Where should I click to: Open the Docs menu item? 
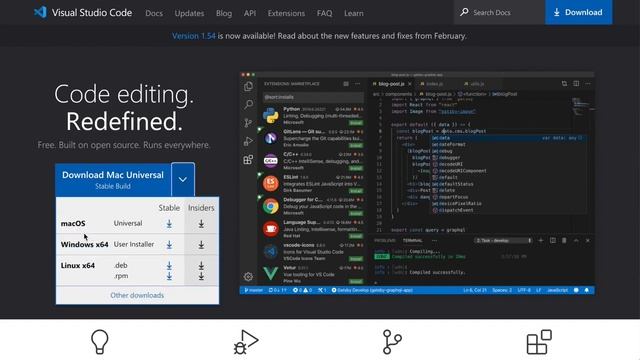tap(154, 13)
